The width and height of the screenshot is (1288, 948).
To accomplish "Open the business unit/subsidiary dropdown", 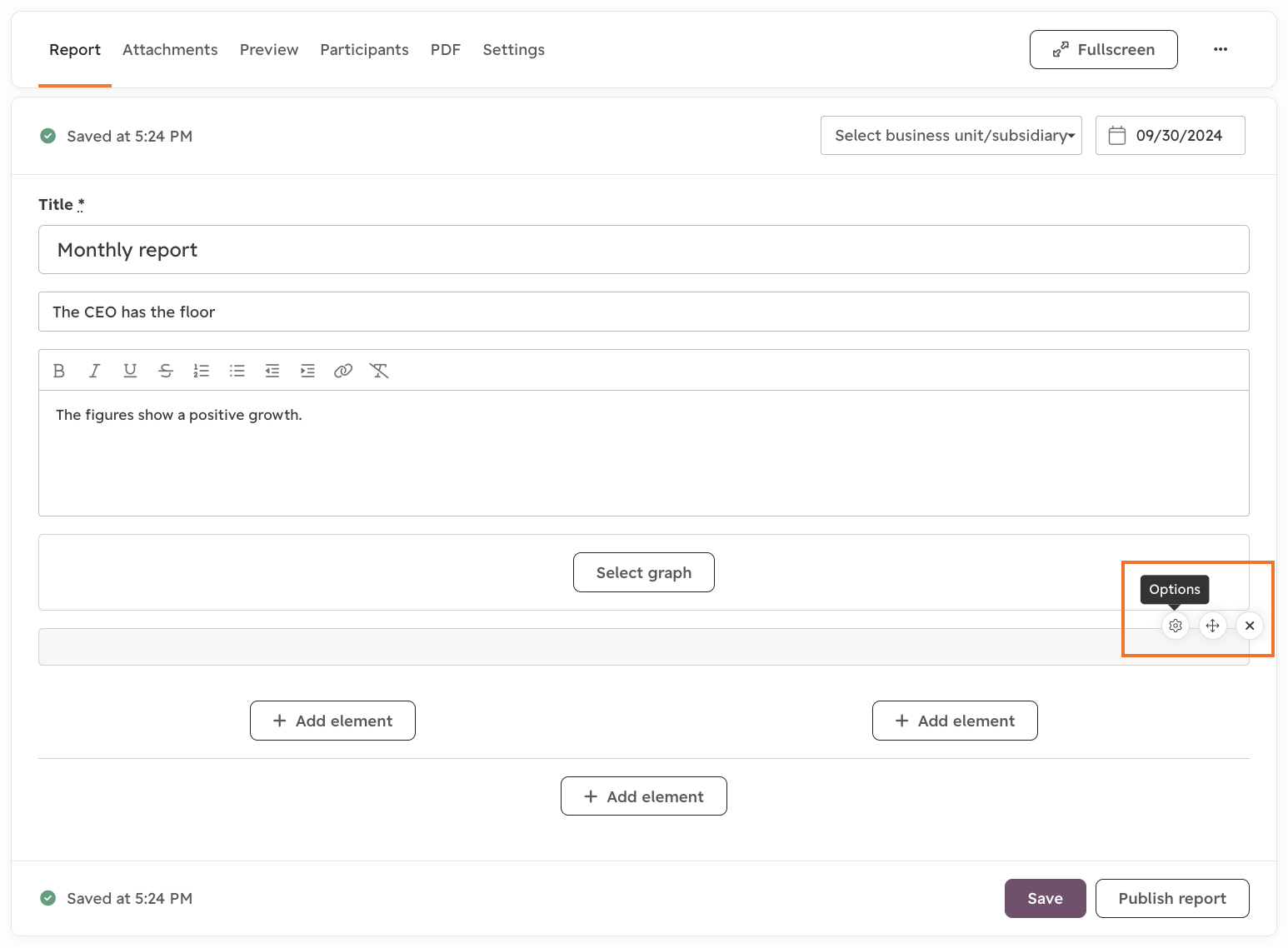I will 951,136.
